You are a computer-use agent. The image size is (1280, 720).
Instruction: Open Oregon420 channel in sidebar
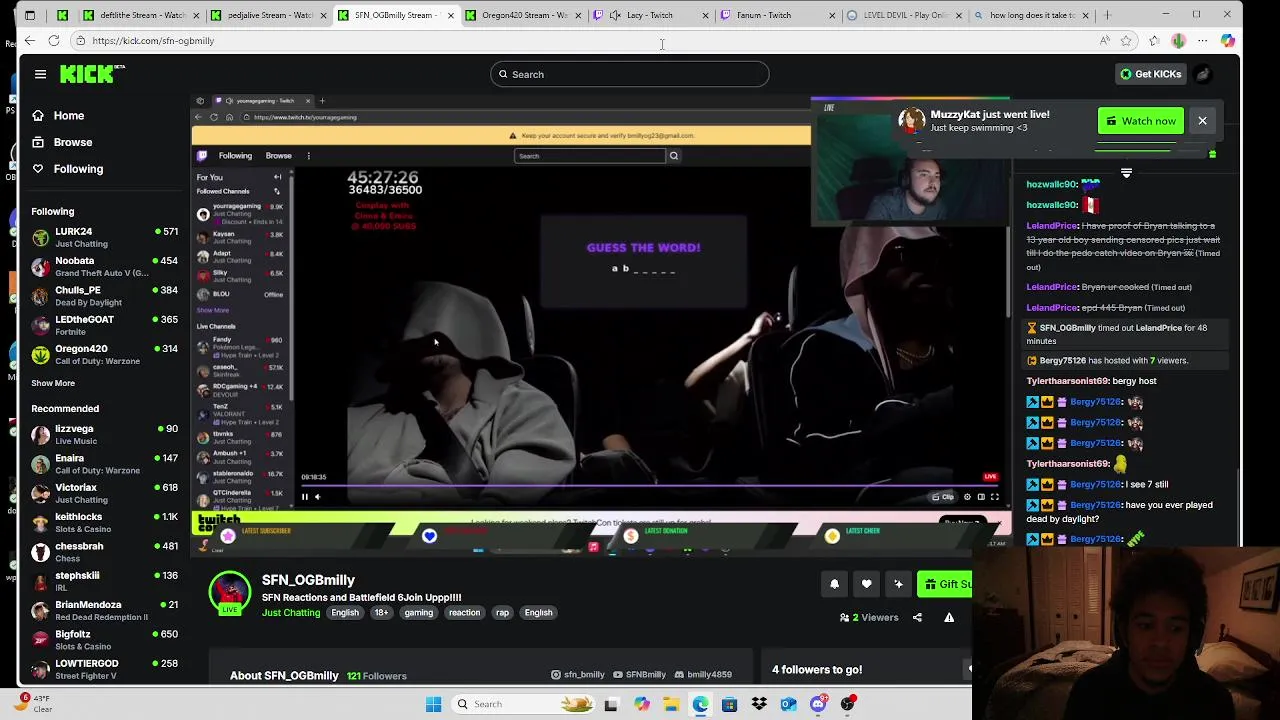pyautogui.click(x=105, y=354)
